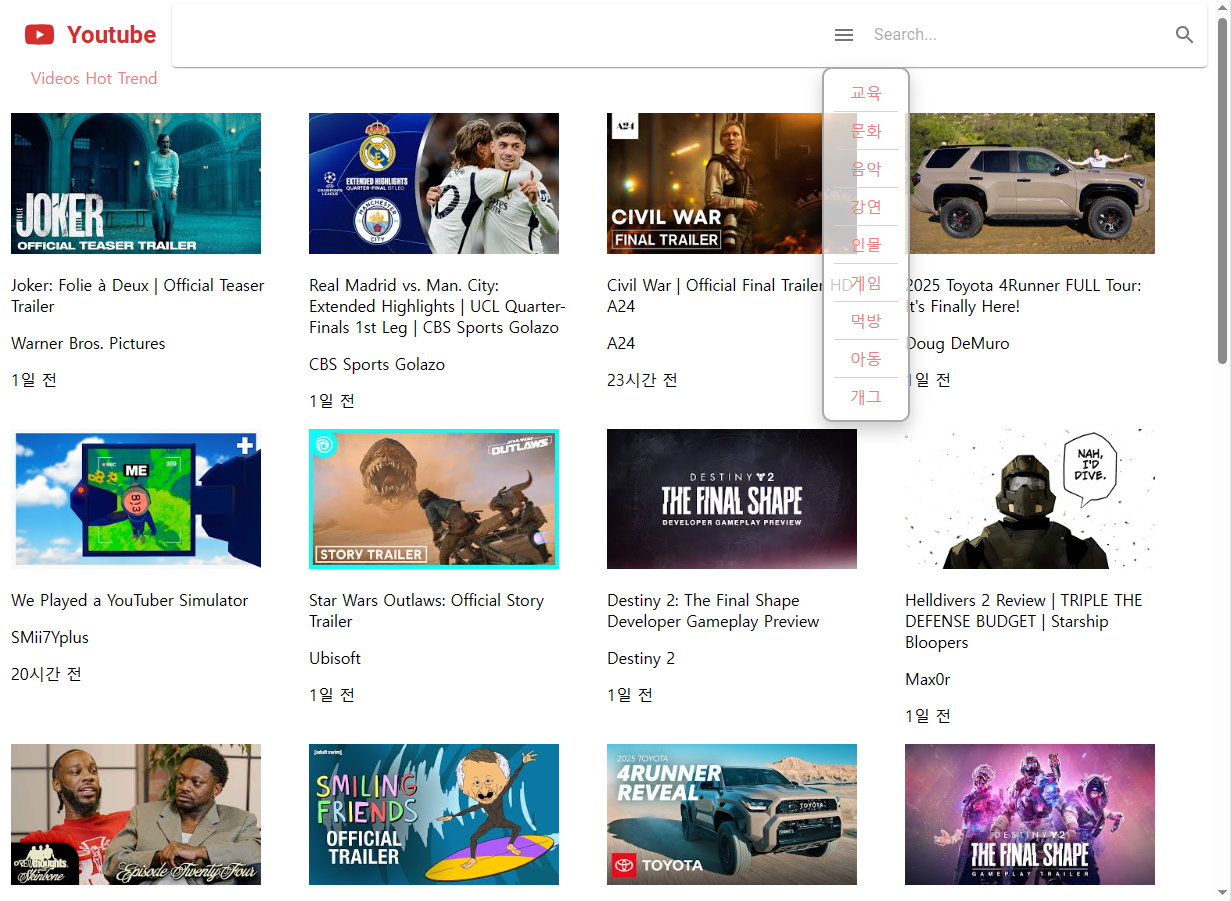The height and width of the screenshot is (901, 1231).
Task: Click the scrollbar down arrow
Action: (1222, 892)
